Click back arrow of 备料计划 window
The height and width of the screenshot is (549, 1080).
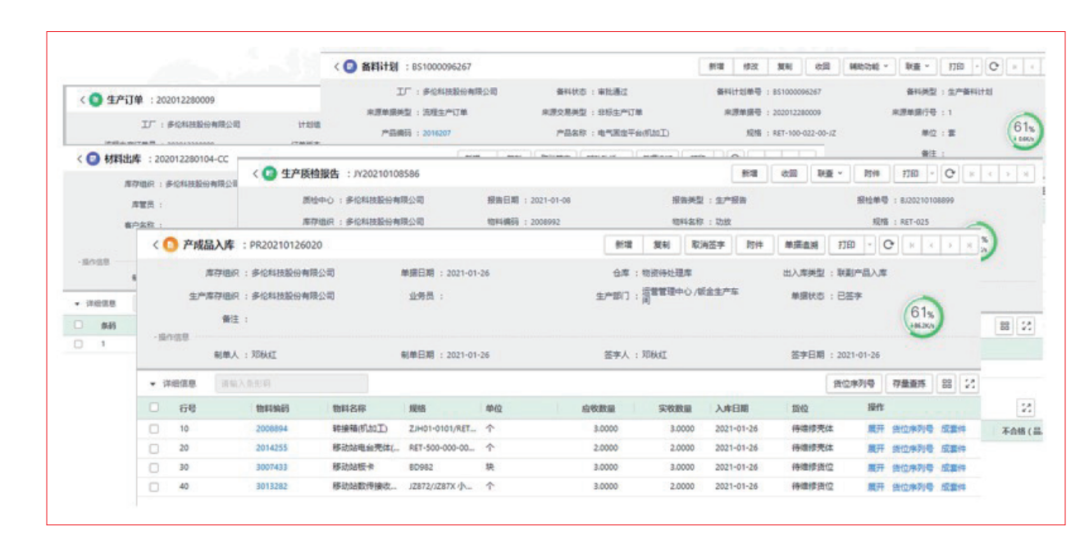click(x=336, y=67)
